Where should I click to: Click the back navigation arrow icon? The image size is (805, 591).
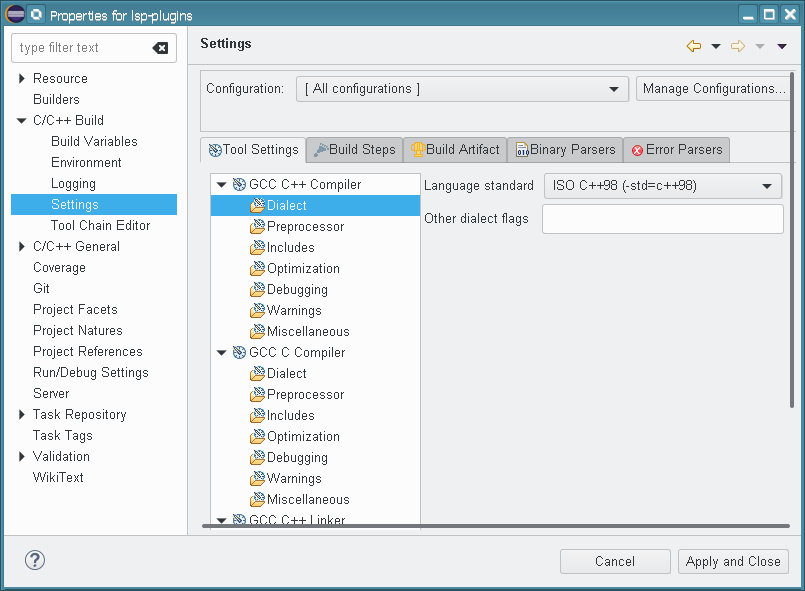pos(694,46)
